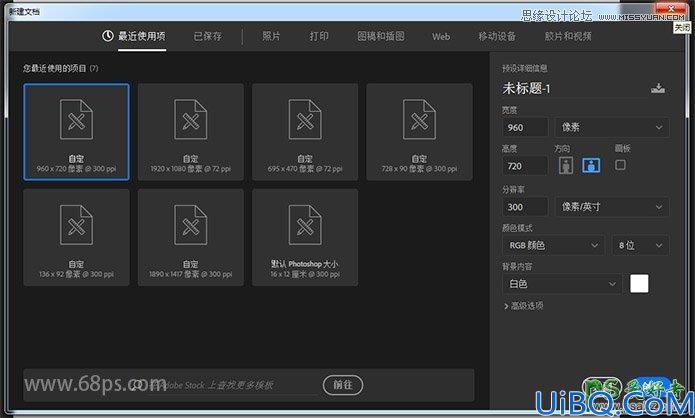Switch to 移动设备 tab
Image resolution: width=695 pixels, height=418 pixels.
(x=497, y=36)
